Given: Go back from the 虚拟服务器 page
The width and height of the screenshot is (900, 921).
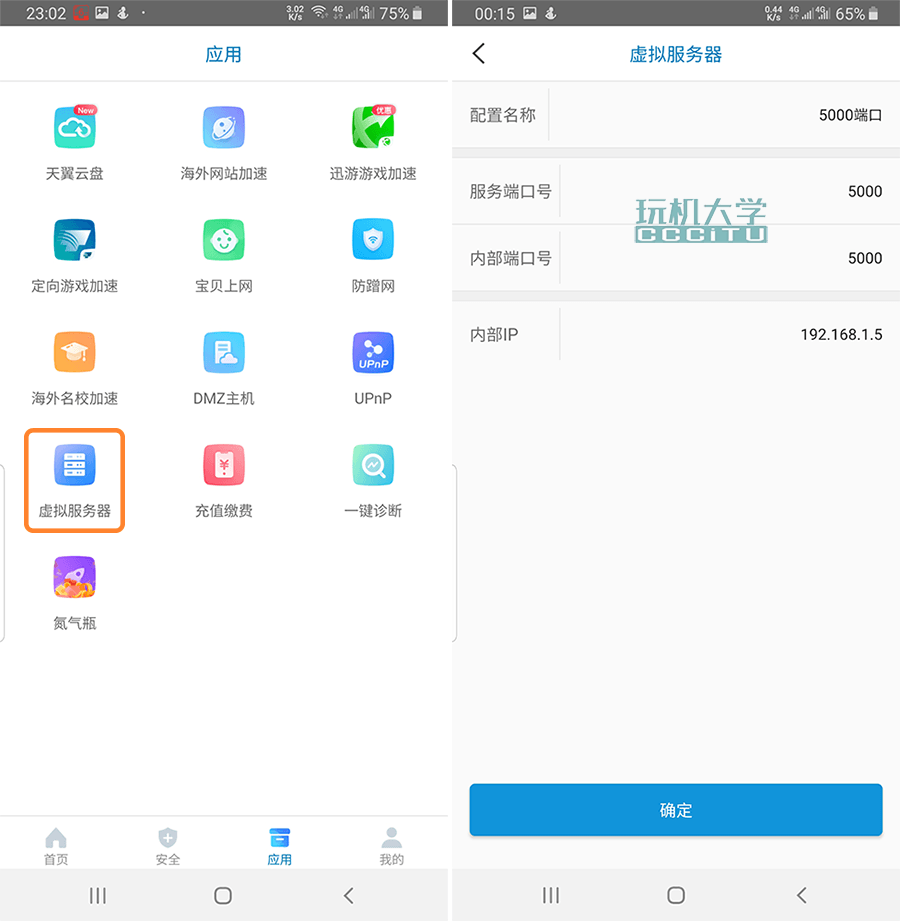Looking at the screenshot, I should click(479, 54).
